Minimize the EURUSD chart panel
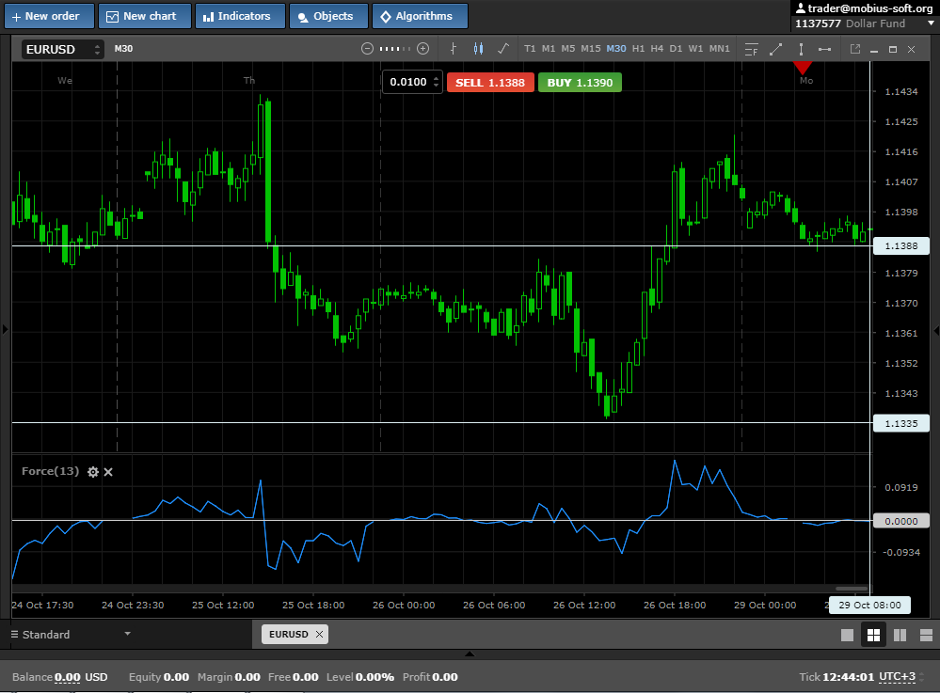 (x=874, y=50)
